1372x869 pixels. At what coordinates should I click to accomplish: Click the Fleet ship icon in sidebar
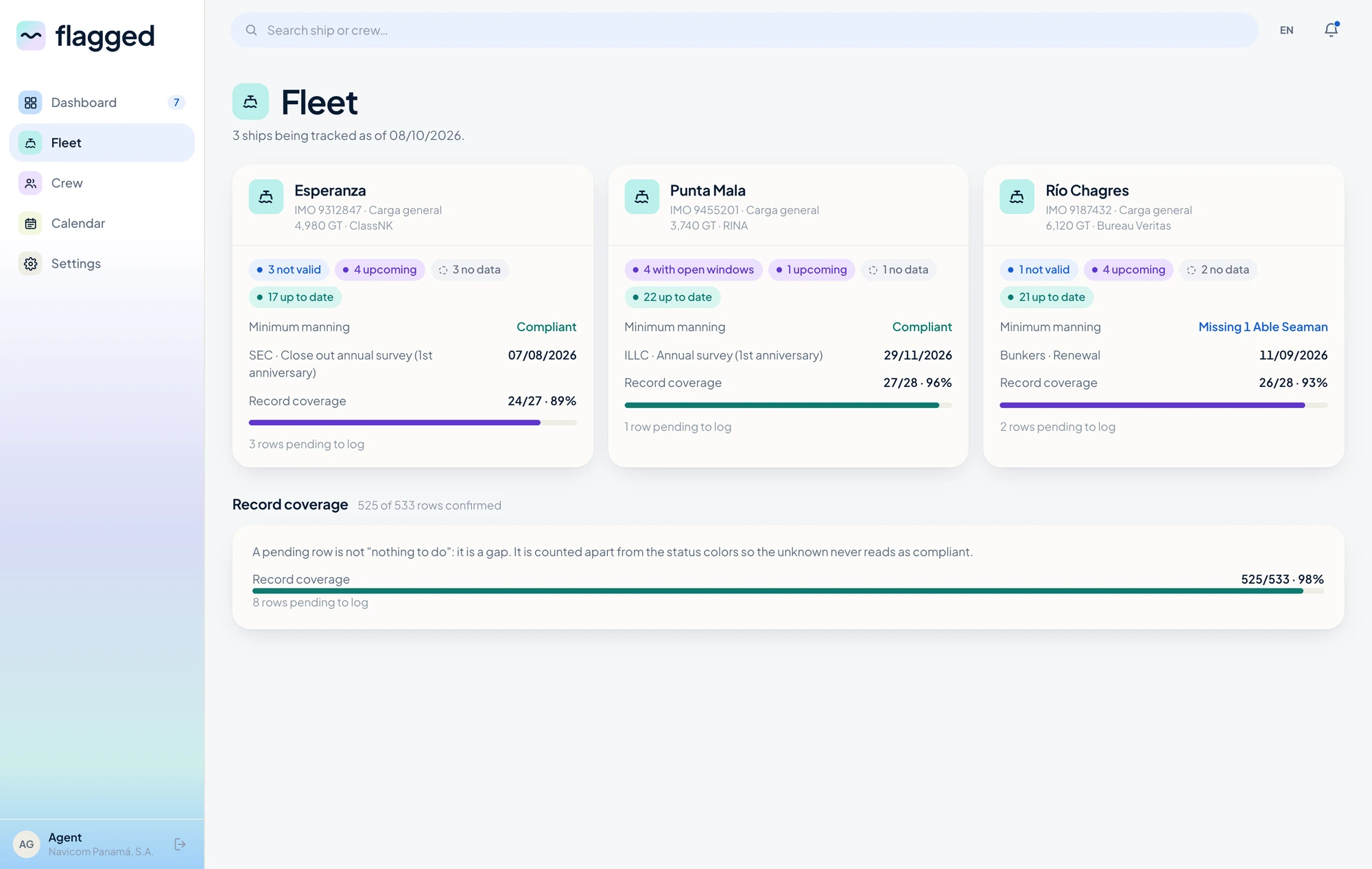pos(30,143)
